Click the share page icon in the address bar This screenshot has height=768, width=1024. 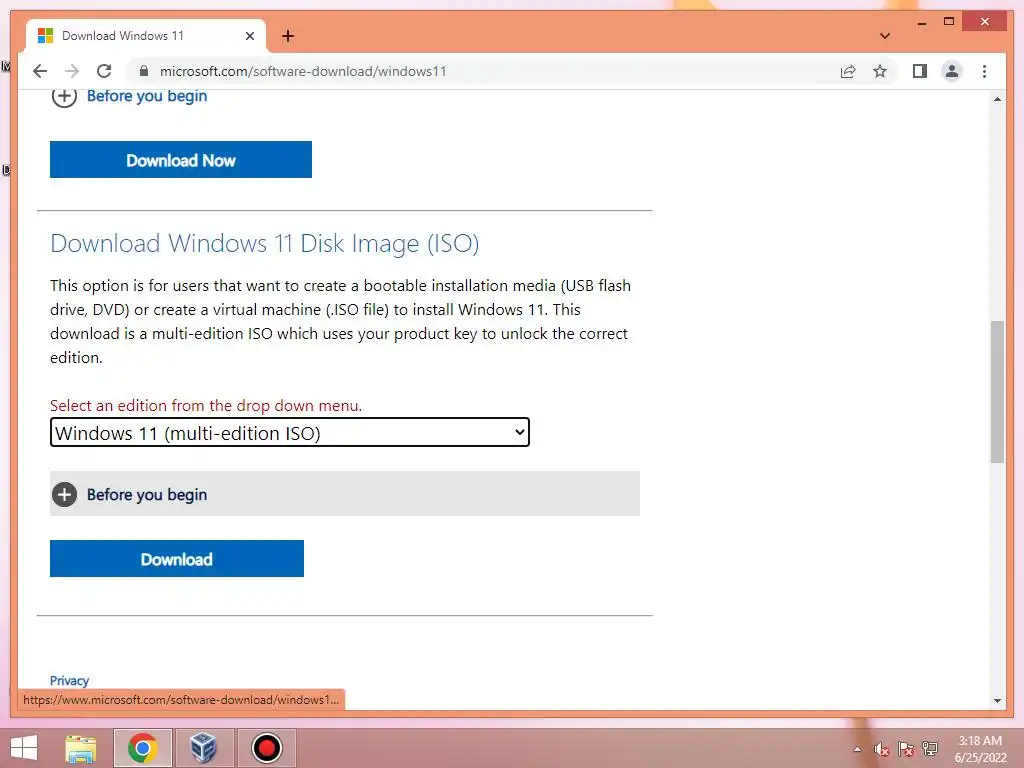848,71
